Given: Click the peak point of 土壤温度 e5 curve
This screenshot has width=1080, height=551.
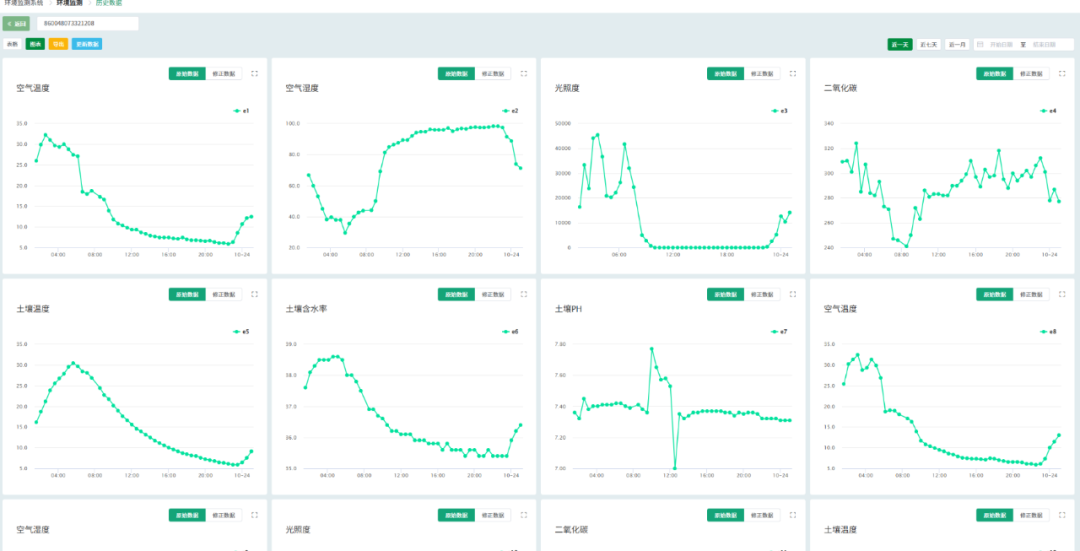Looking at the screenshot, I should click(73, 363).
